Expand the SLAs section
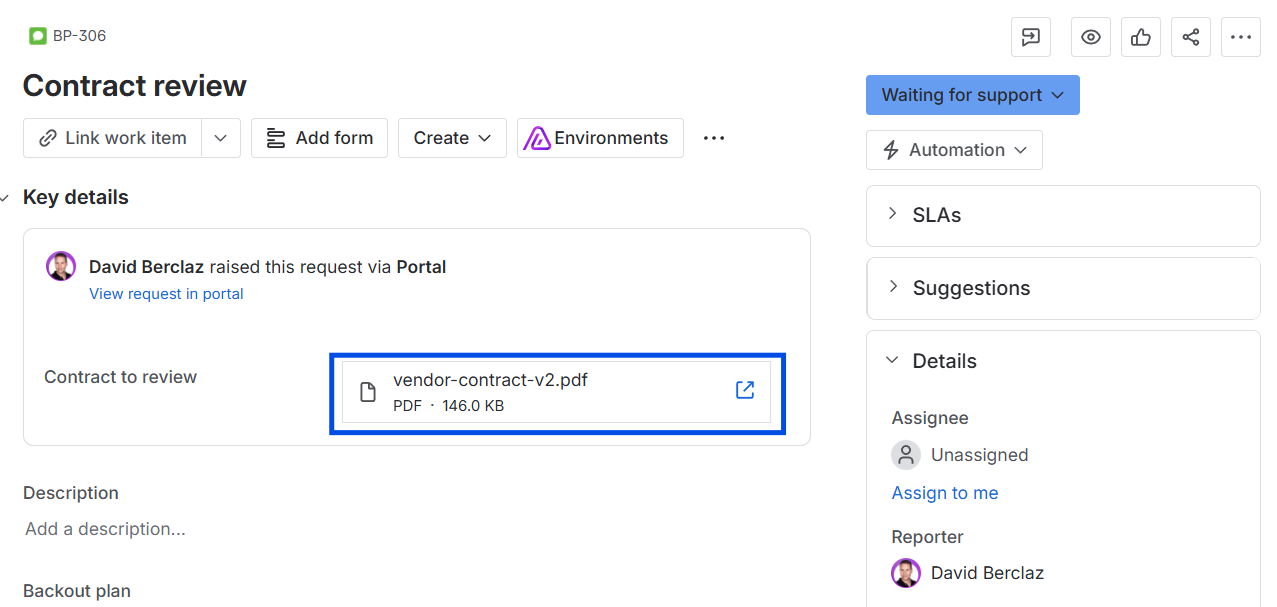Image resolution: width=1277 pixels, height=607 pixels. click(x=1063, y=215)
